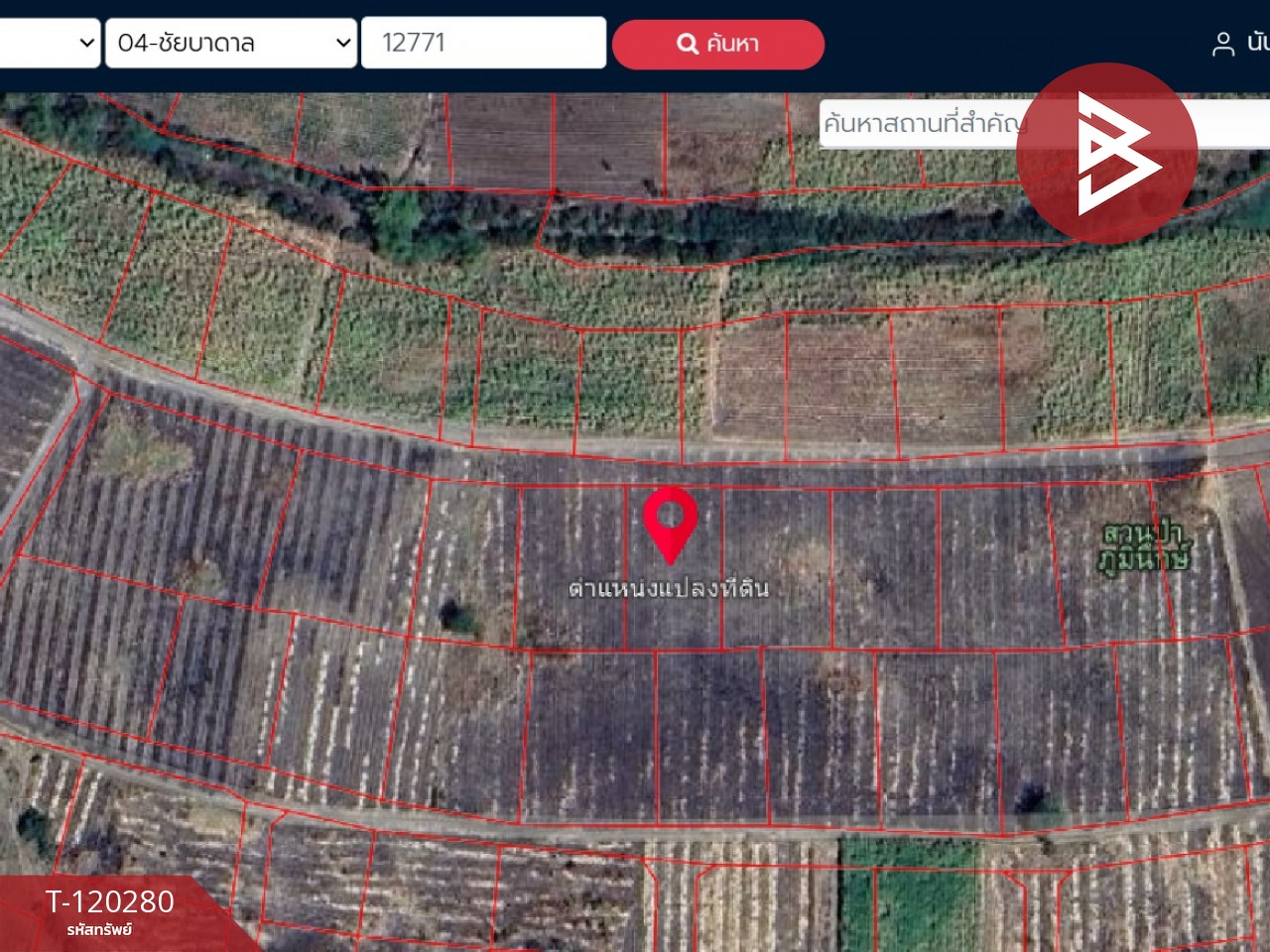Focus the parcel number field containing 12771
Image resolution: width=1270 pixels, height=952 pixels.
483,43
